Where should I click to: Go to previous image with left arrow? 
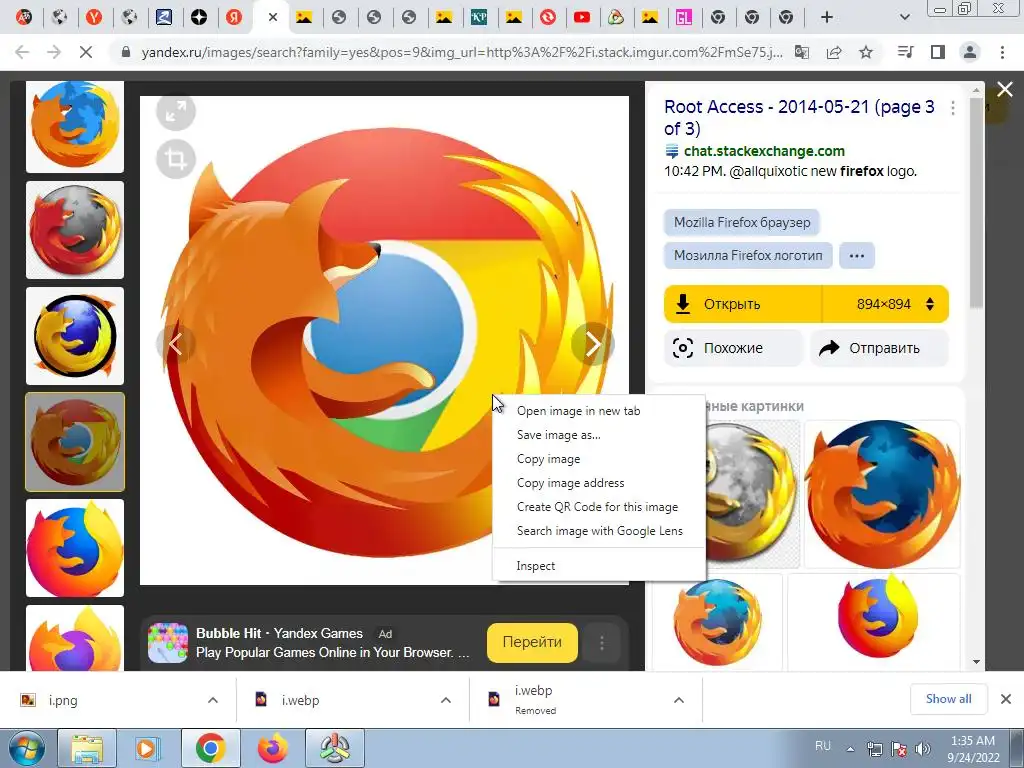[176, 344]
